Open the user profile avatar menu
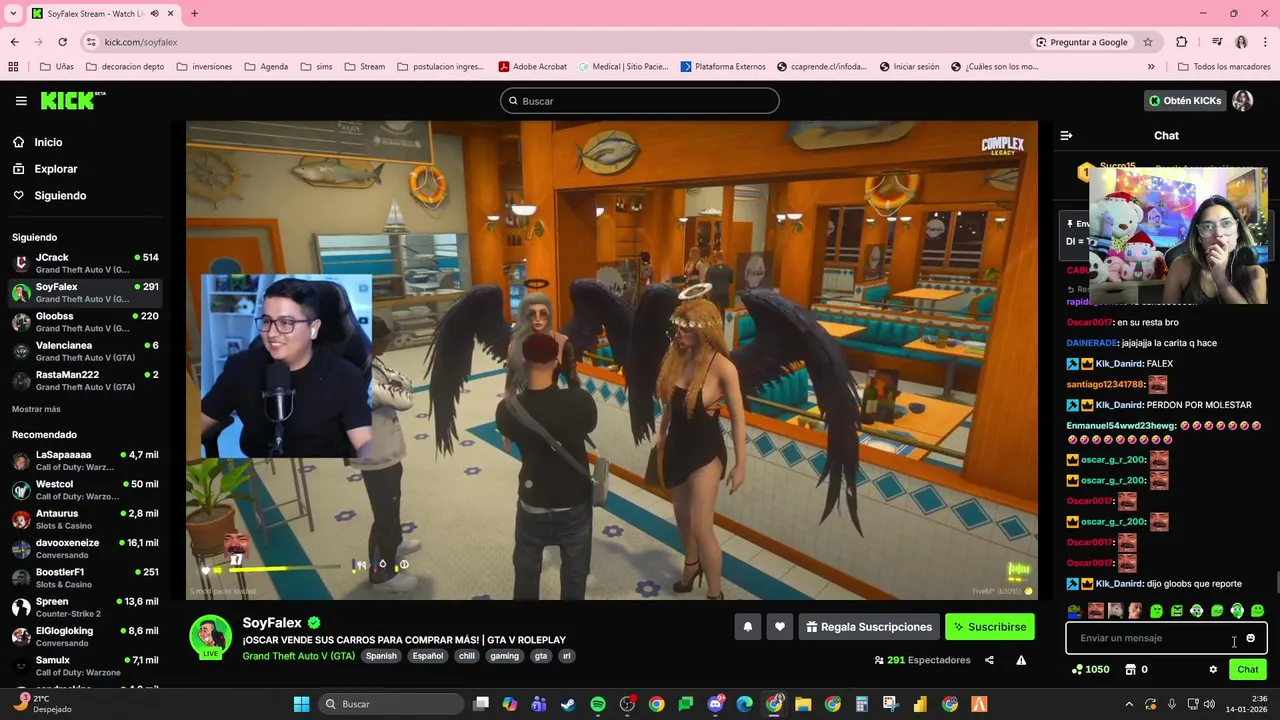Image resolution: width=1280 pixels, height=720 pixels. [1243, 101]
